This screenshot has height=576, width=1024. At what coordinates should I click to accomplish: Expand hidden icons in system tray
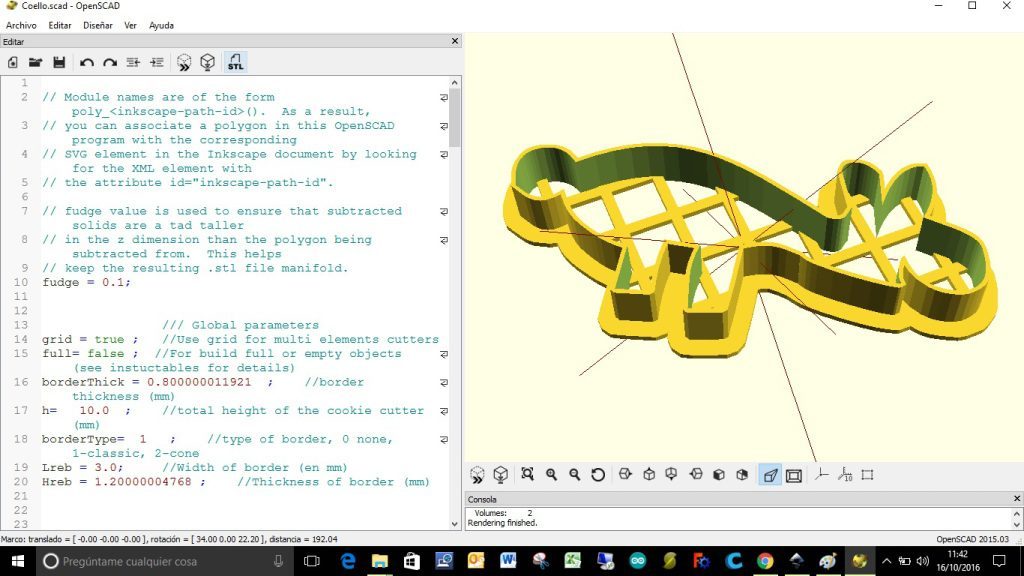pyautogui.click(x=888, y=563)
